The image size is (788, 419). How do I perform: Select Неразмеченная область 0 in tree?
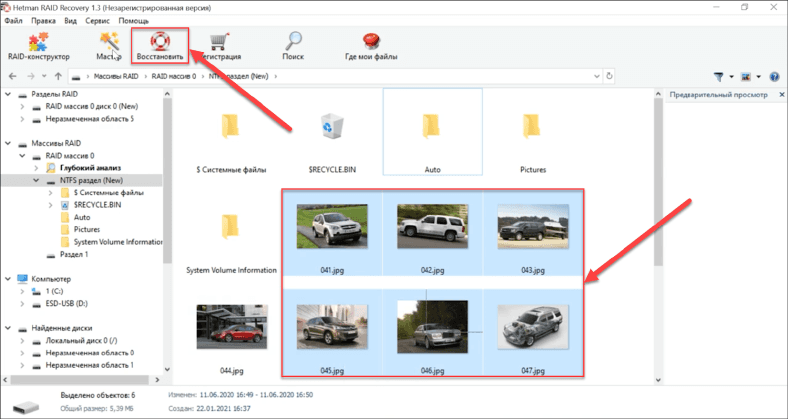pyautogui.click(x=89, y=353)
